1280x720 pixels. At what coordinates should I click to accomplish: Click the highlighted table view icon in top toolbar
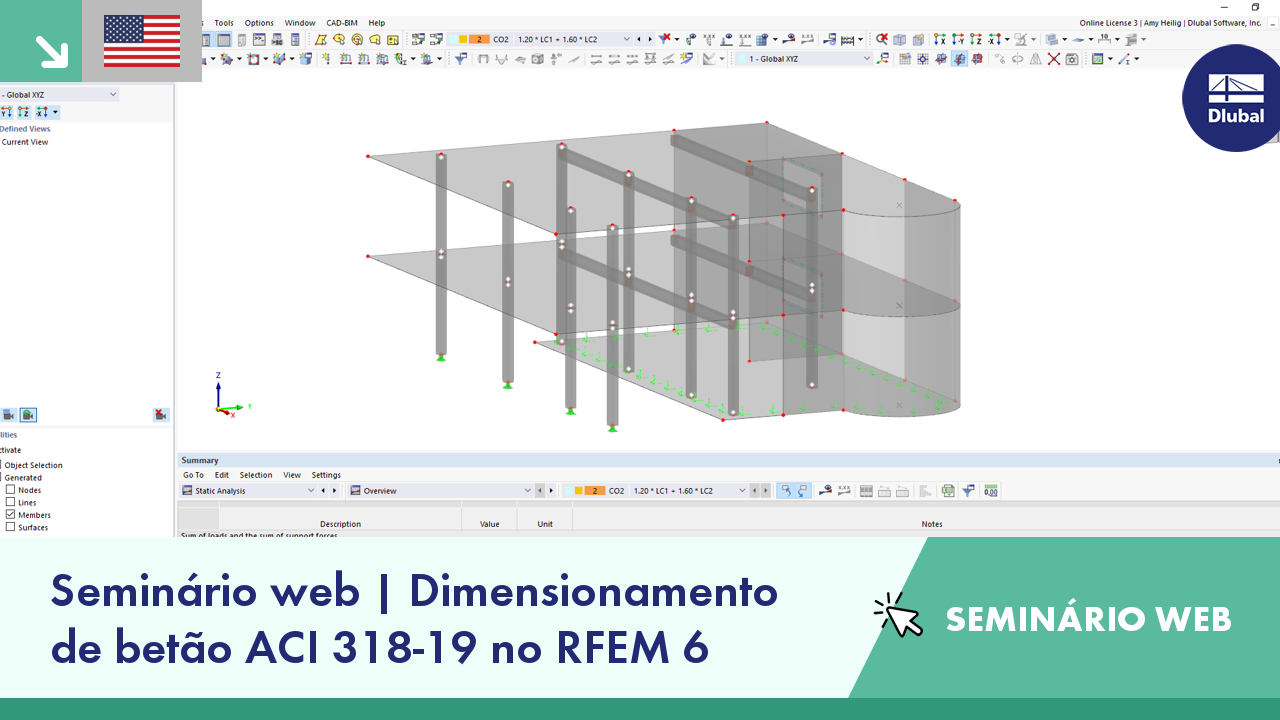(224, 40)
